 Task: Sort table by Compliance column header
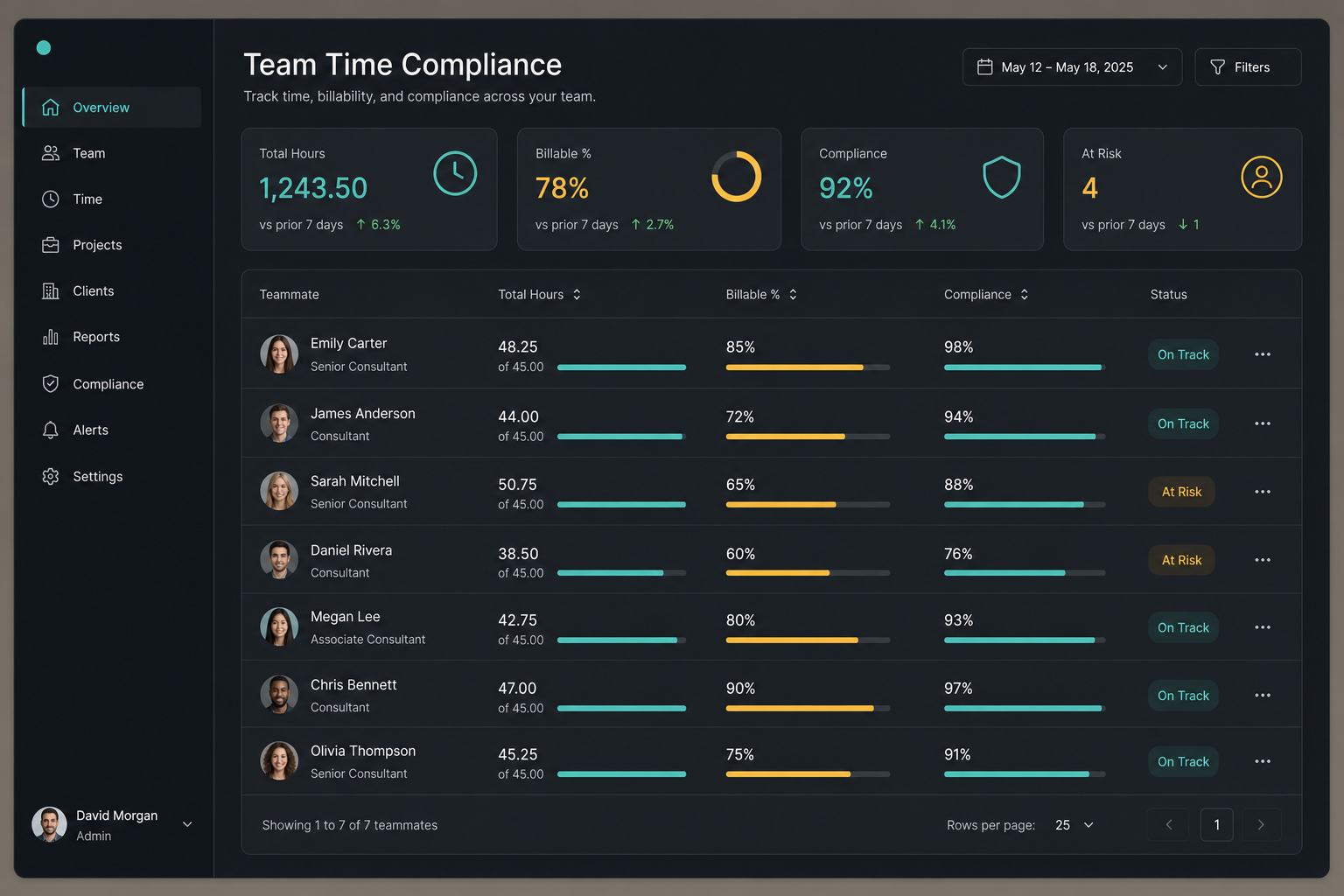coord(987,294)
